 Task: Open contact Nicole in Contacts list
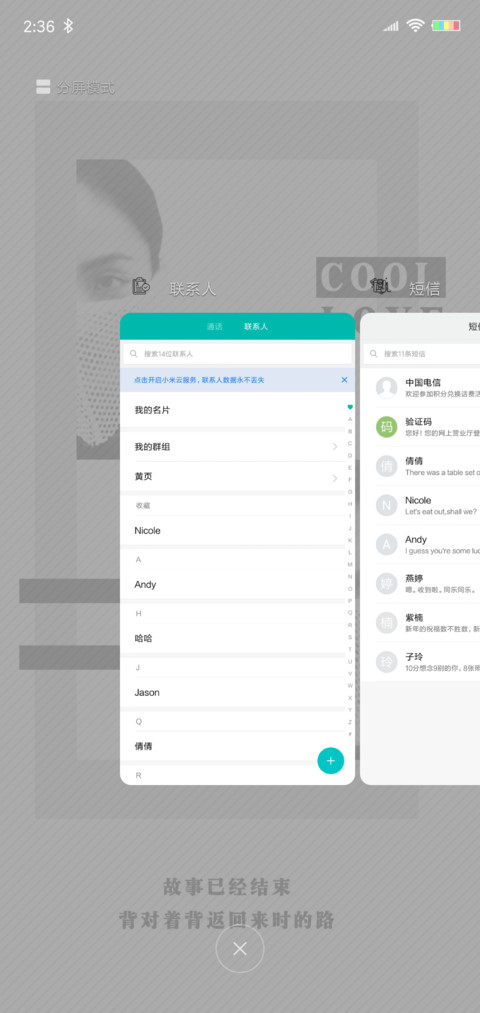pos(233,530)
